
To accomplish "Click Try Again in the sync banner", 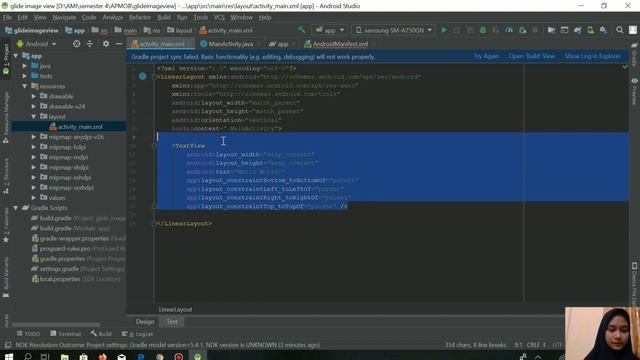I will pos(486,56).
